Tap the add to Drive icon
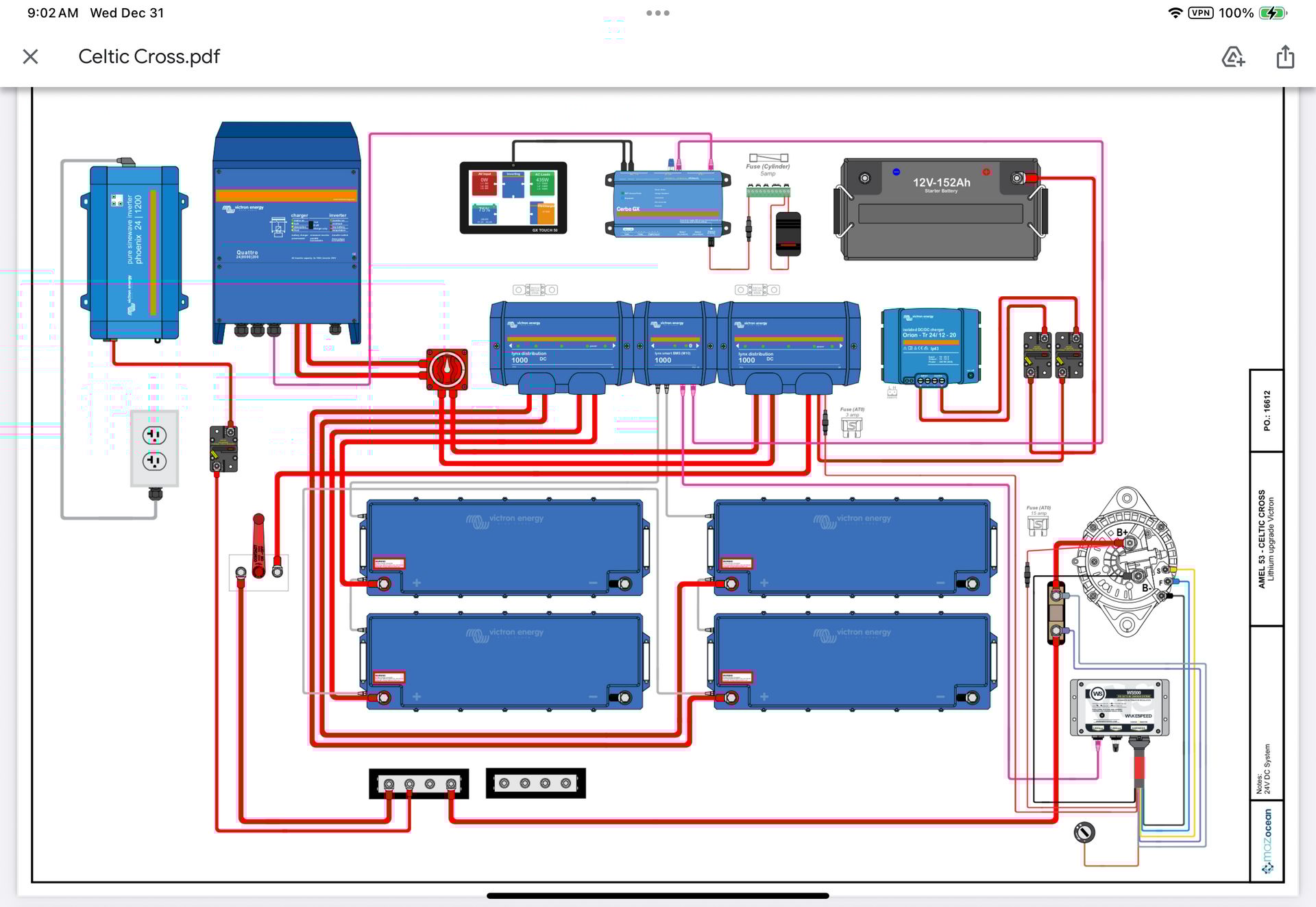This screenshot has height=907, width=1316. pos(1233,57)
